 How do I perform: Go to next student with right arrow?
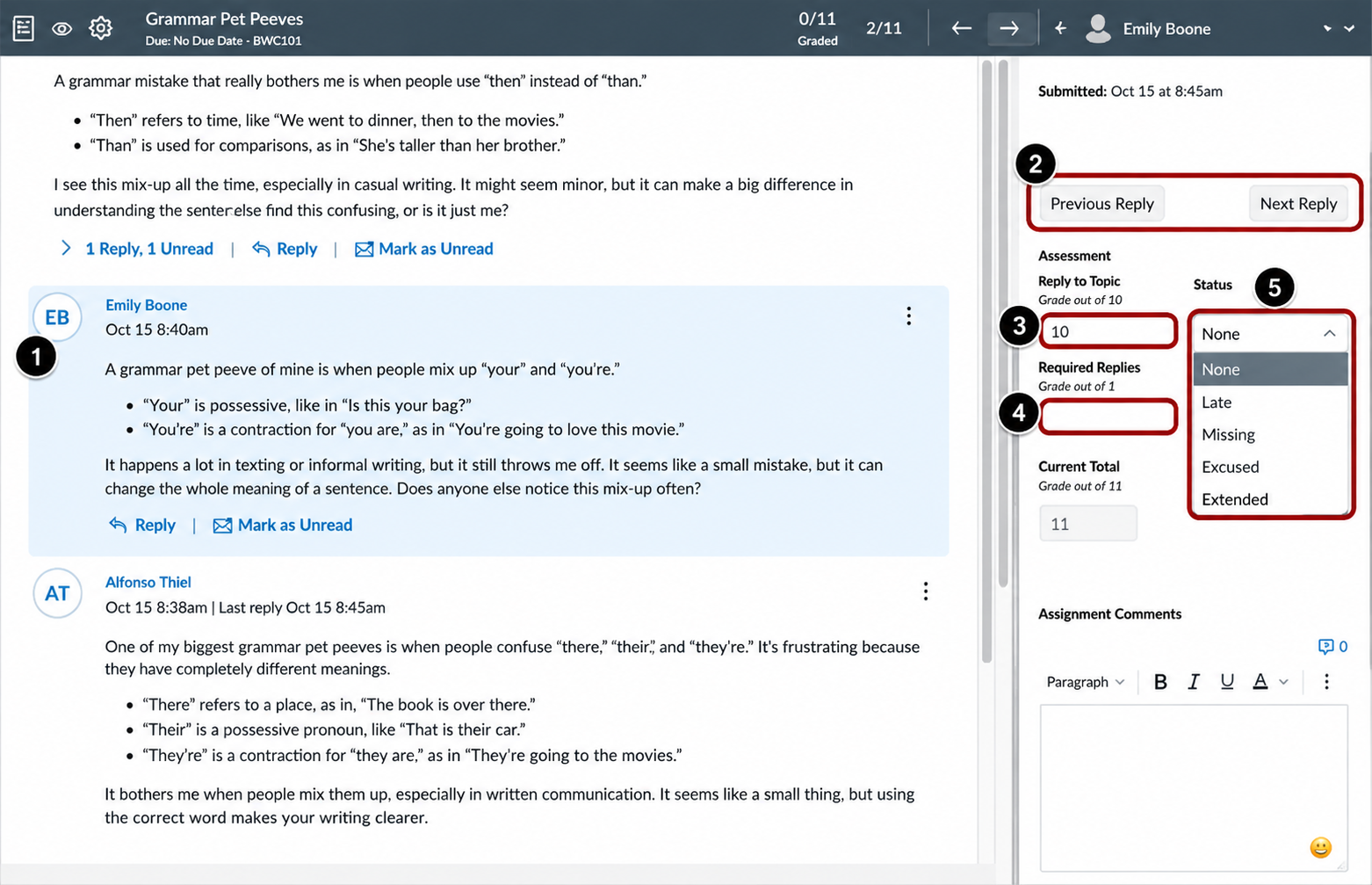pyautogui.click(x=1009, y=28)
